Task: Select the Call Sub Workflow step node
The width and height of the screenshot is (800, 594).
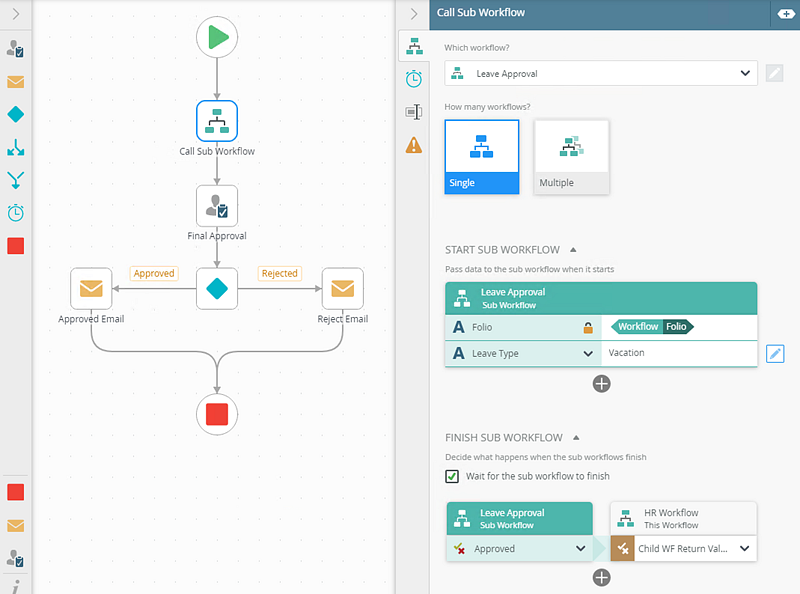Action: pos(217,122)
